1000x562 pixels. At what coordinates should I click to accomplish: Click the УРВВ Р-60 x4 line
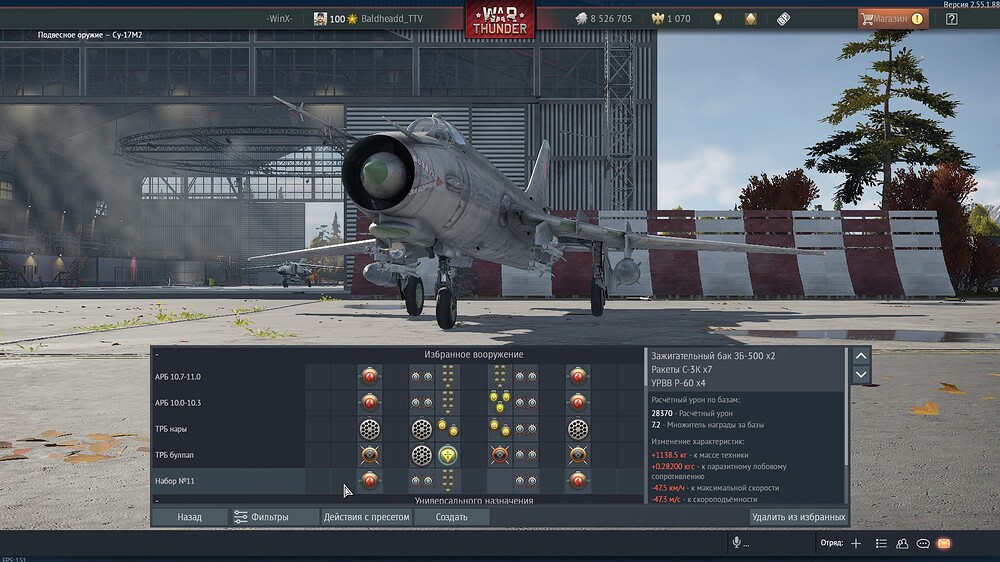(678, 383)
